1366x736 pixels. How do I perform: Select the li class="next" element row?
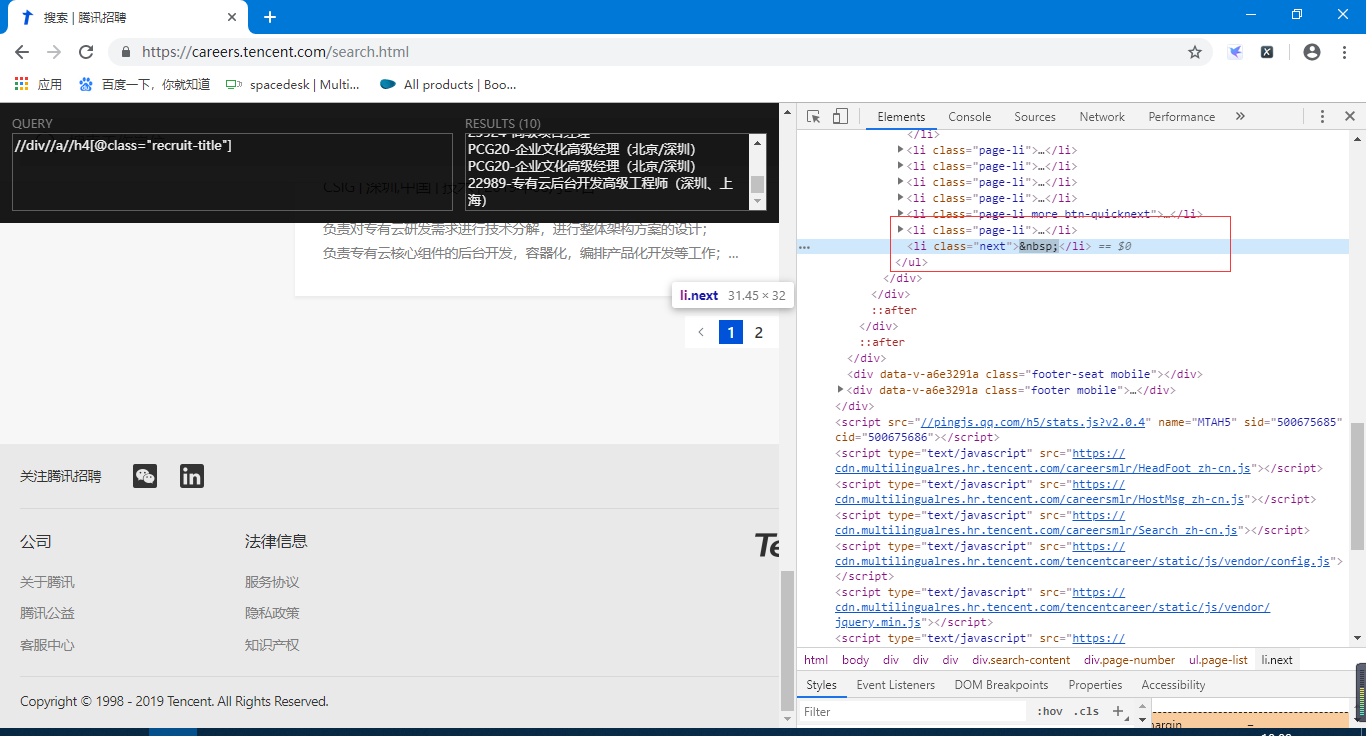(1072, 246)
